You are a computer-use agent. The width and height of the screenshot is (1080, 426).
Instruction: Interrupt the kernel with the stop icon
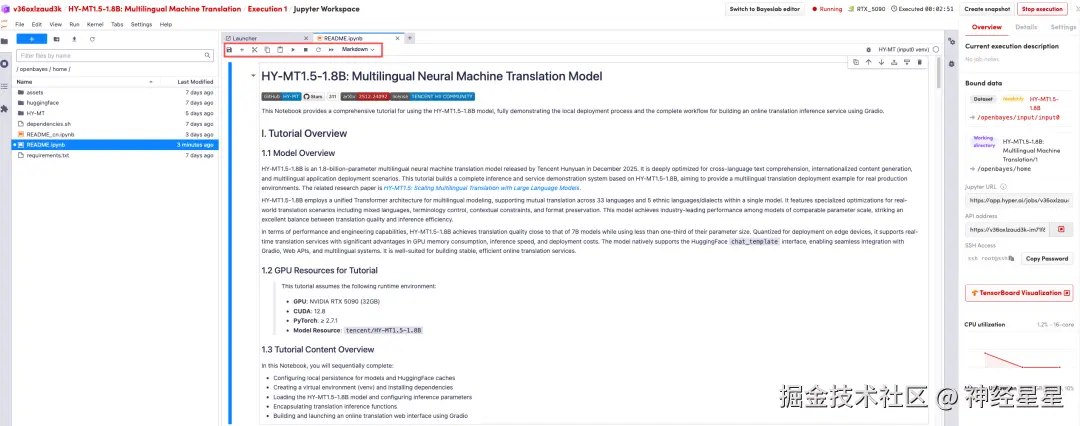[x=306, y=50]
